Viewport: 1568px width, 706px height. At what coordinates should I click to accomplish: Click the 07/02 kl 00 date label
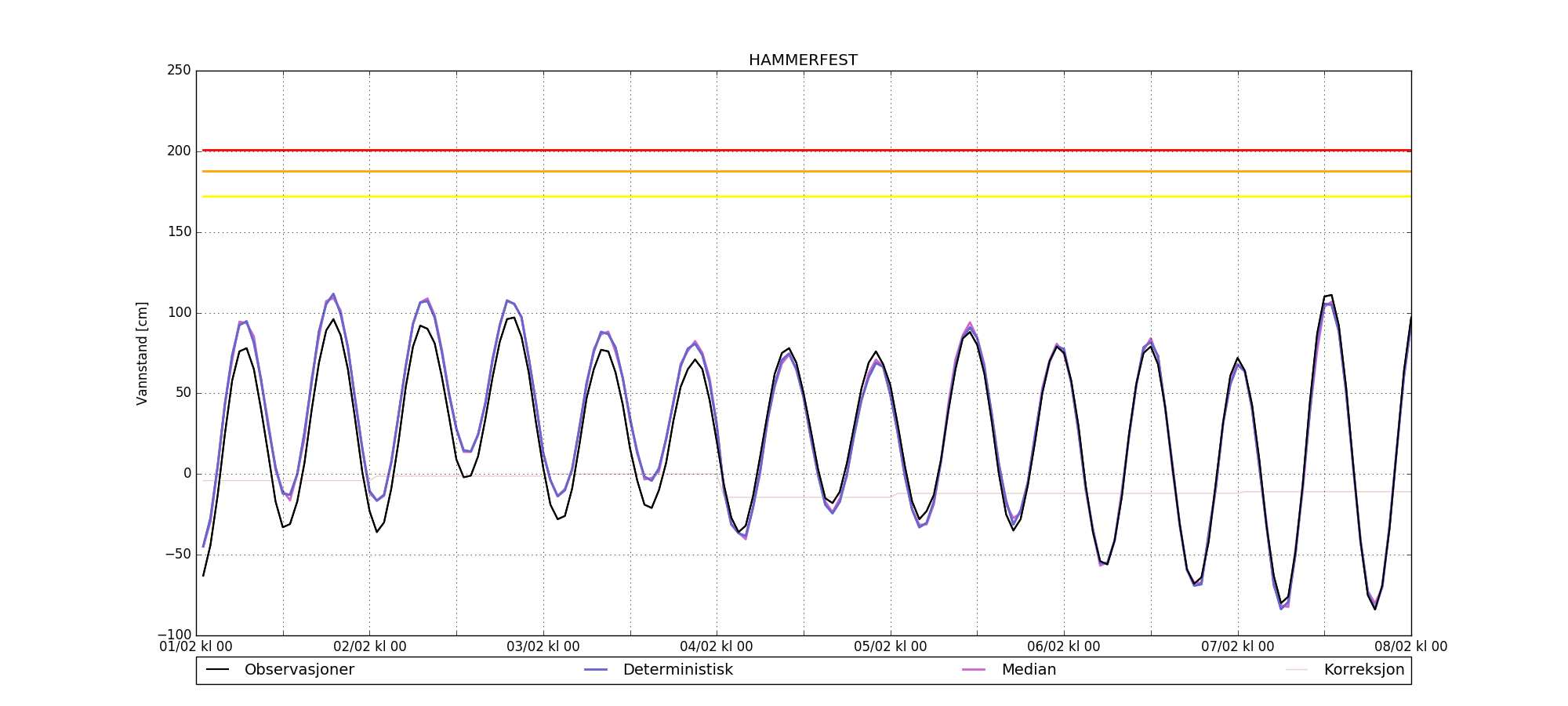pos(1238,647)
